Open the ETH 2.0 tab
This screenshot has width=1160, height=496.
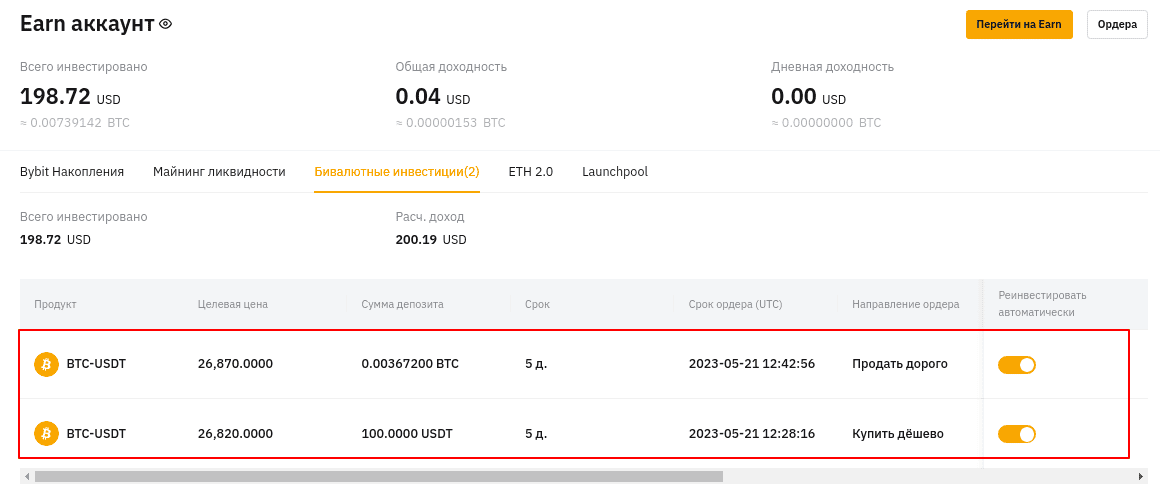530,172
